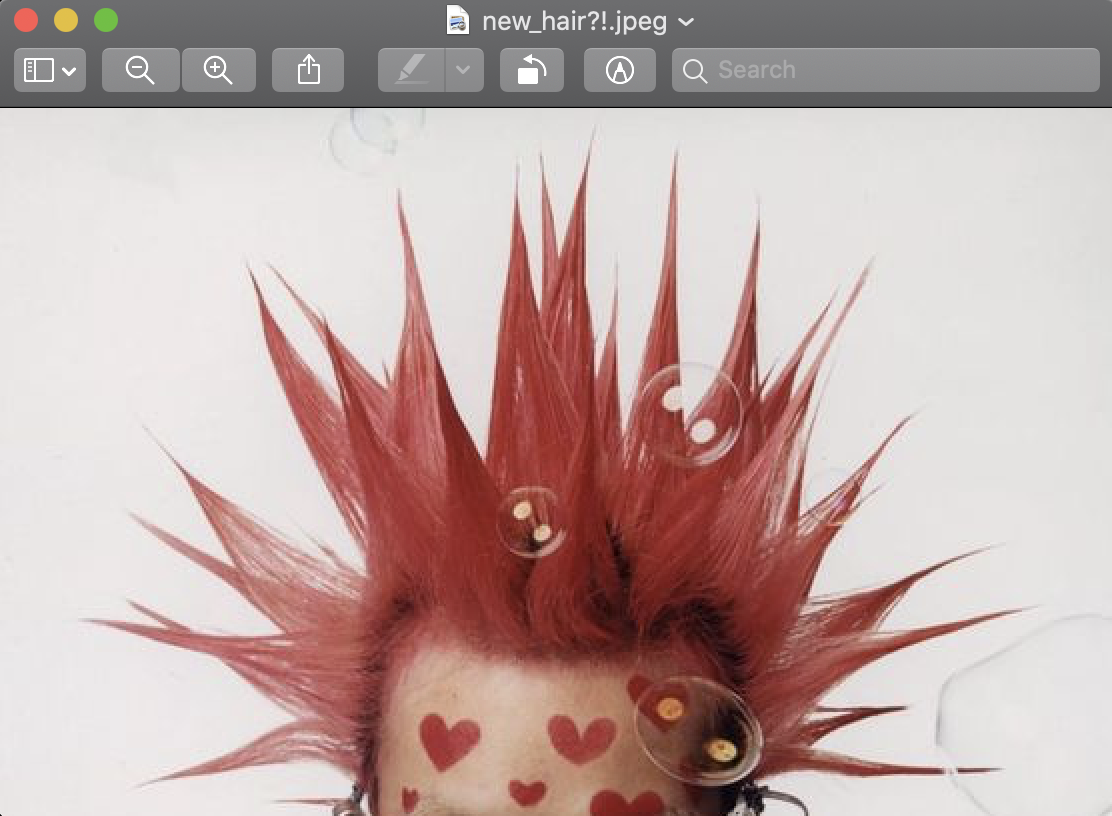Expand the highlight color dropdown arrow
The width and height of the screenshot is (1112, 816).
pyautogui.click(x=464, y=70)
